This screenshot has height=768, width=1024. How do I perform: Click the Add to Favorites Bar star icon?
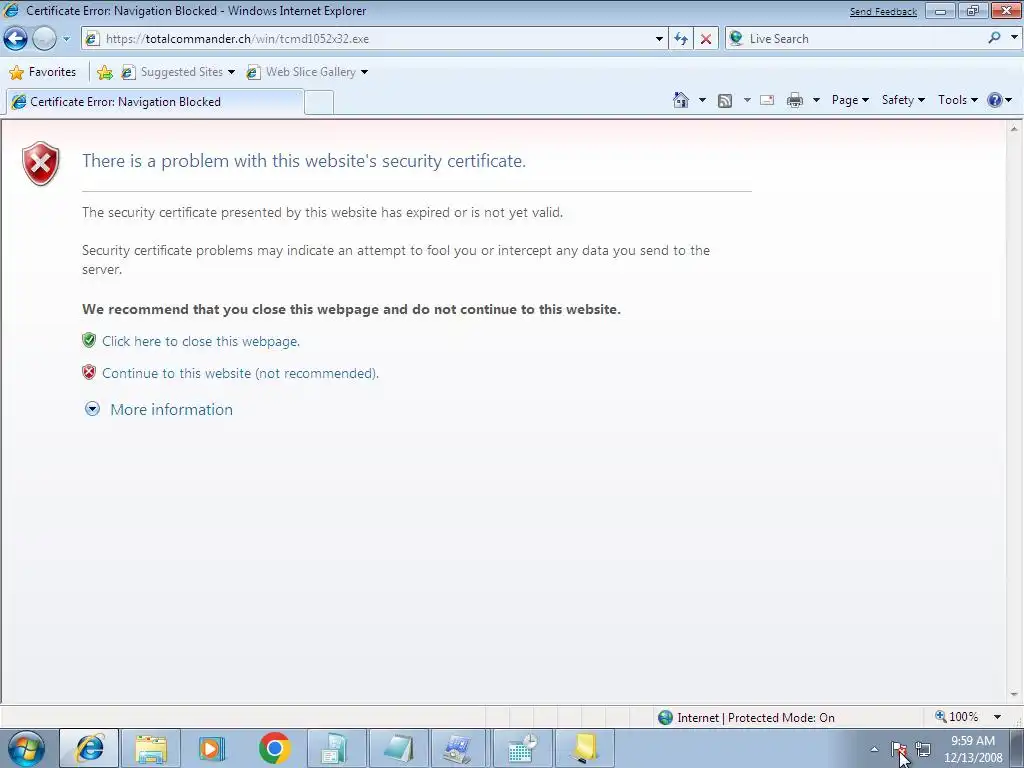104,72
